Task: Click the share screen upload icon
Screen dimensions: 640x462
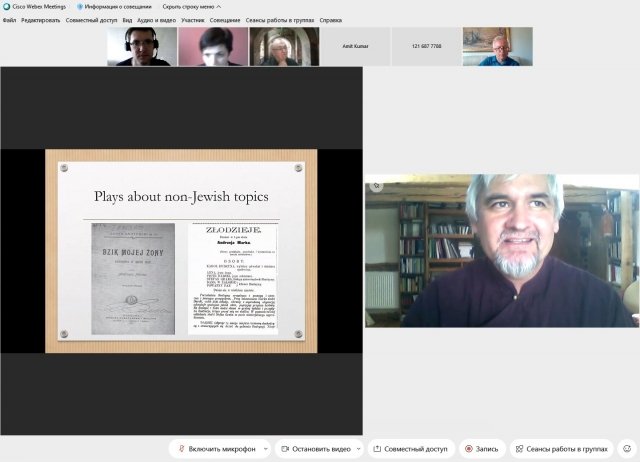Action: [378, 449]
